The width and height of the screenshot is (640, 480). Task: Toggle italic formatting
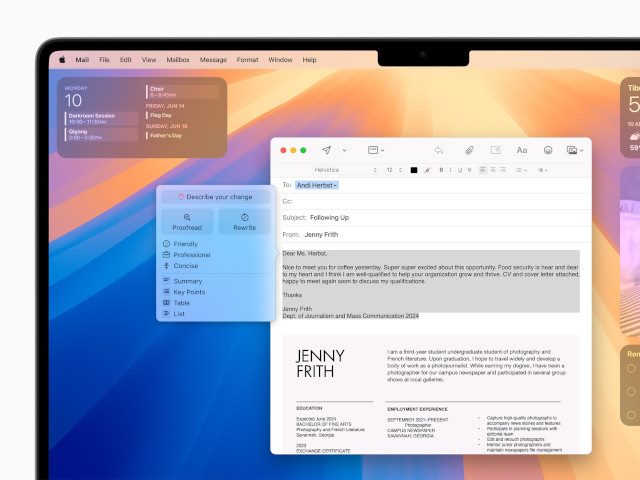point(451,170)
